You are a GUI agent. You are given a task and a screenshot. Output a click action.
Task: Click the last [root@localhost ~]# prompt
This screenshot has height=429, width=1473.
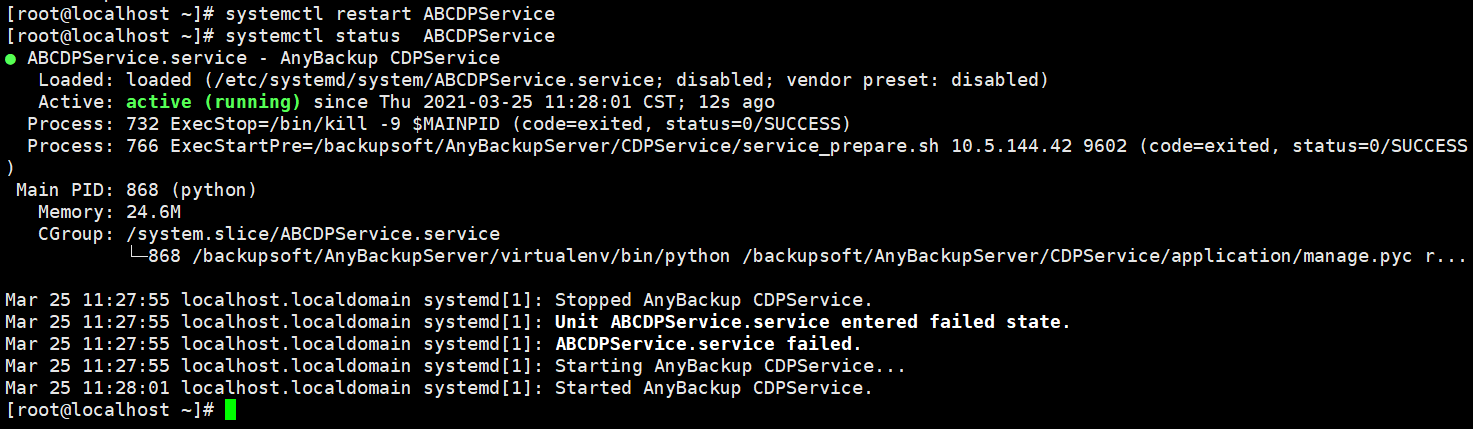(x=110, y=410)
